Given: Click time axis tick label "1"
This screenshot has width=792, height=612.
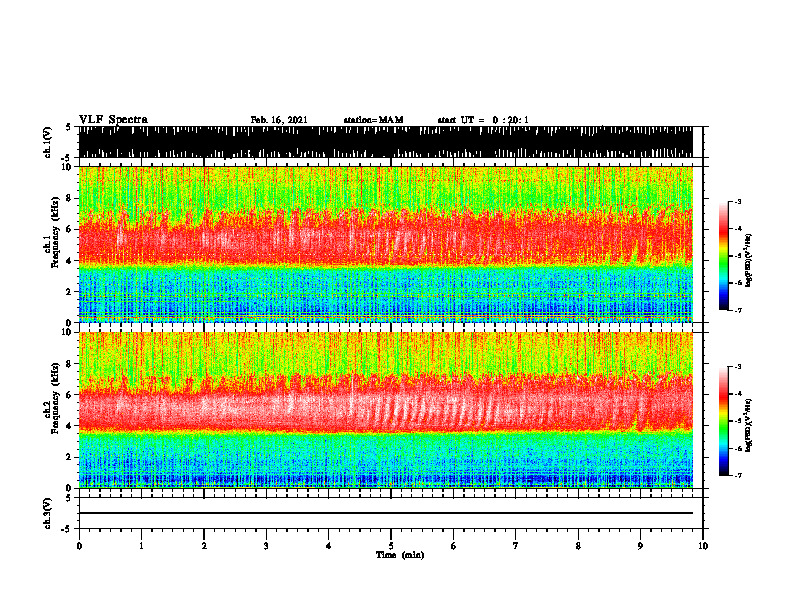Looking at the screenshot, I should (x=141, y=546).
